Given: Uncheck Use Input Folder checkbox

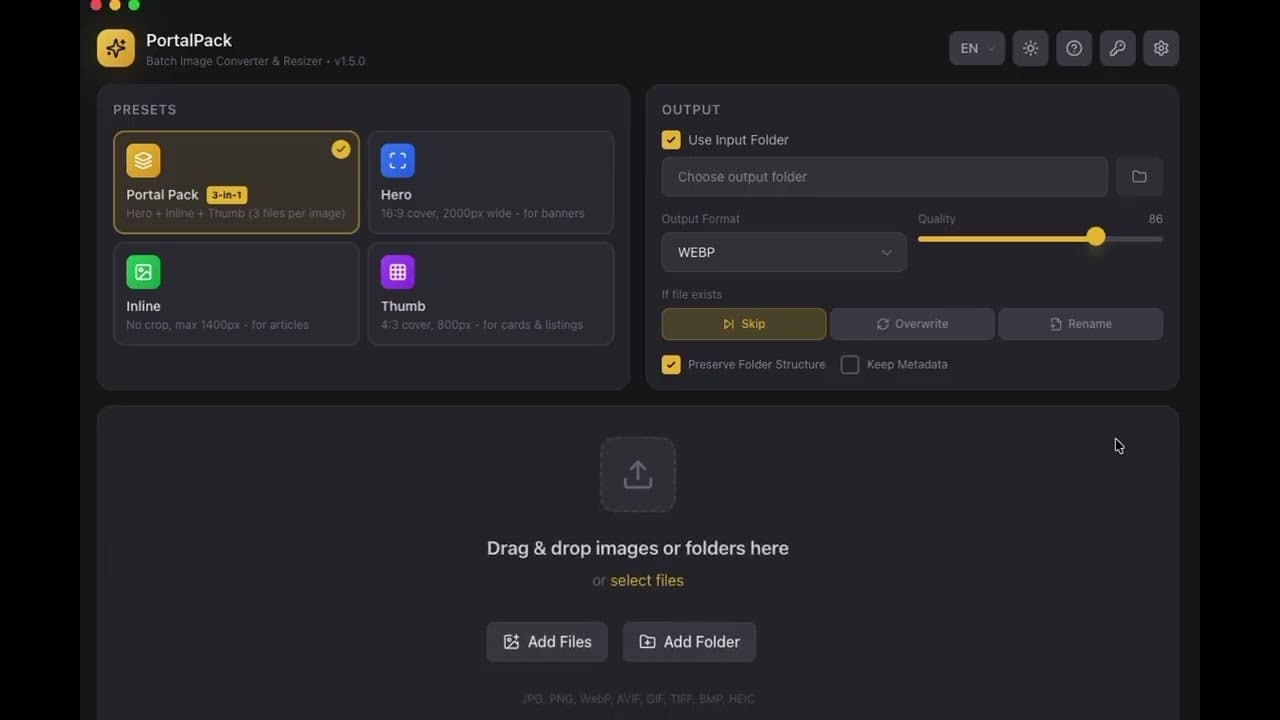Looking at the screenshot, I should pyautogui.click(x=671, y=140).
